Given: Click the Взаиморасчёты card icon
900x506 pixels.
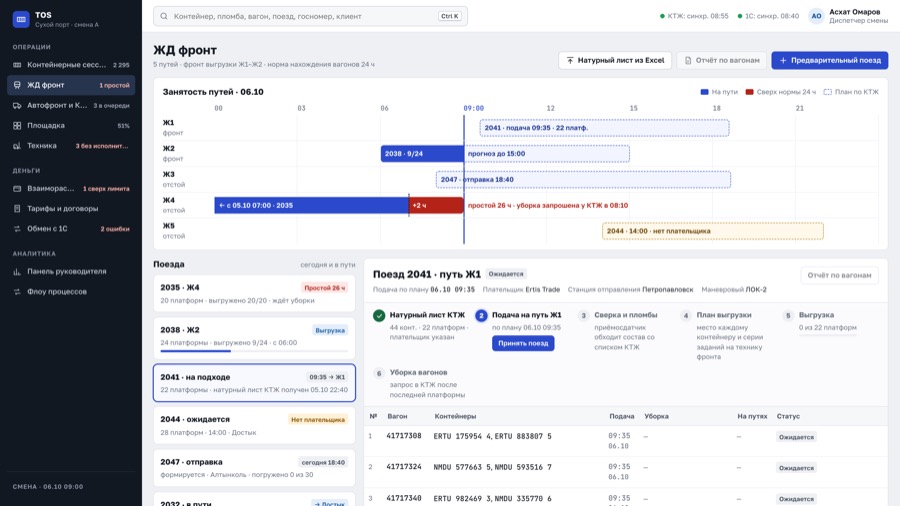Looking at the screenshot, I should [x=17, y=188].
